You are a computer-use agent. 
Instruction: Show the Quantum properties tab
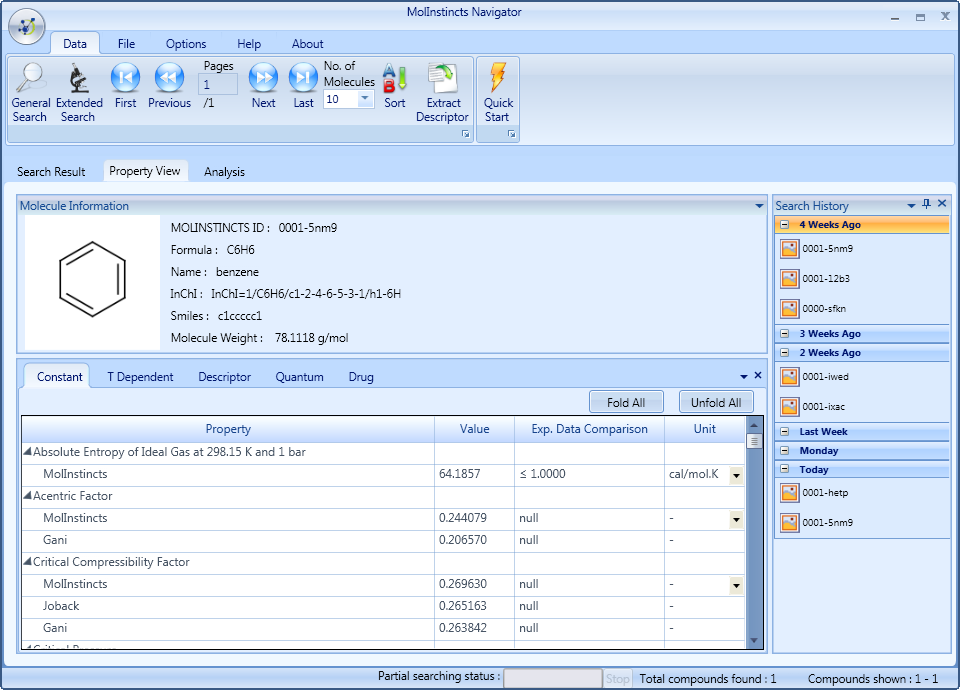(299, 377)
